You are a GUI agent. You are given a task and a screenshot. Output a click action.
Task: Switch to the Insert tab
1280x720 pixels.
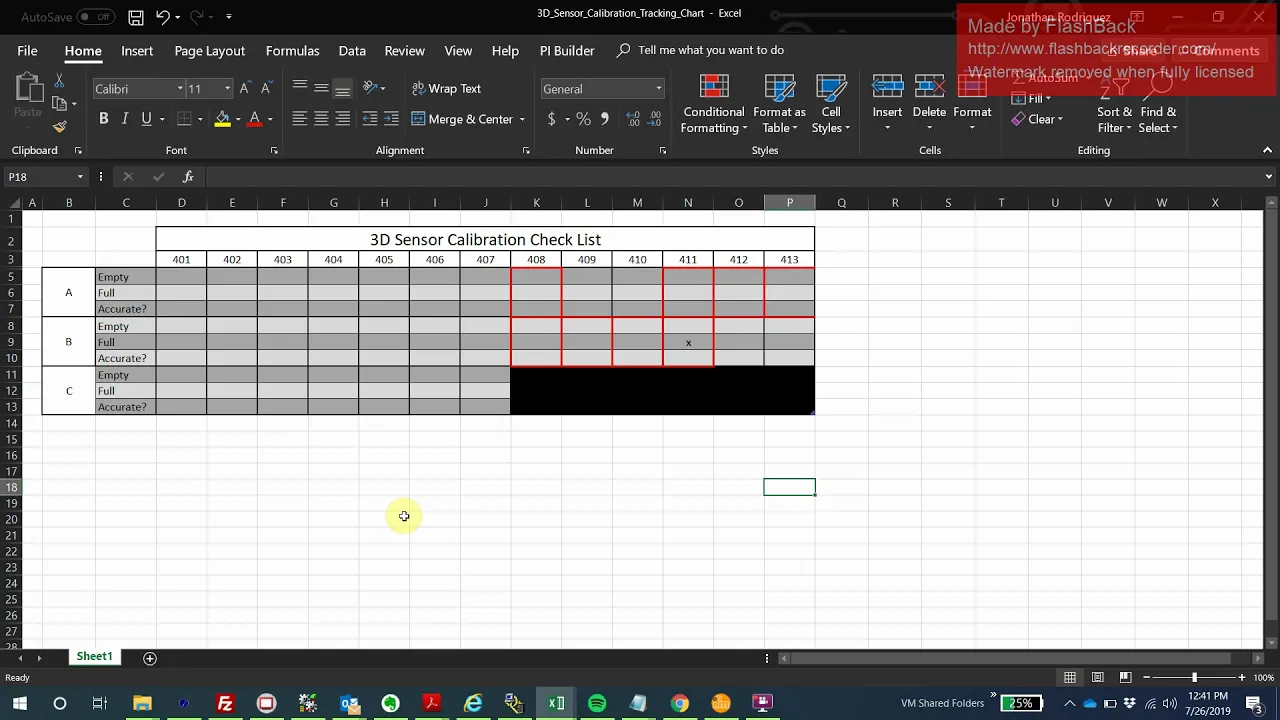(137, 50)
